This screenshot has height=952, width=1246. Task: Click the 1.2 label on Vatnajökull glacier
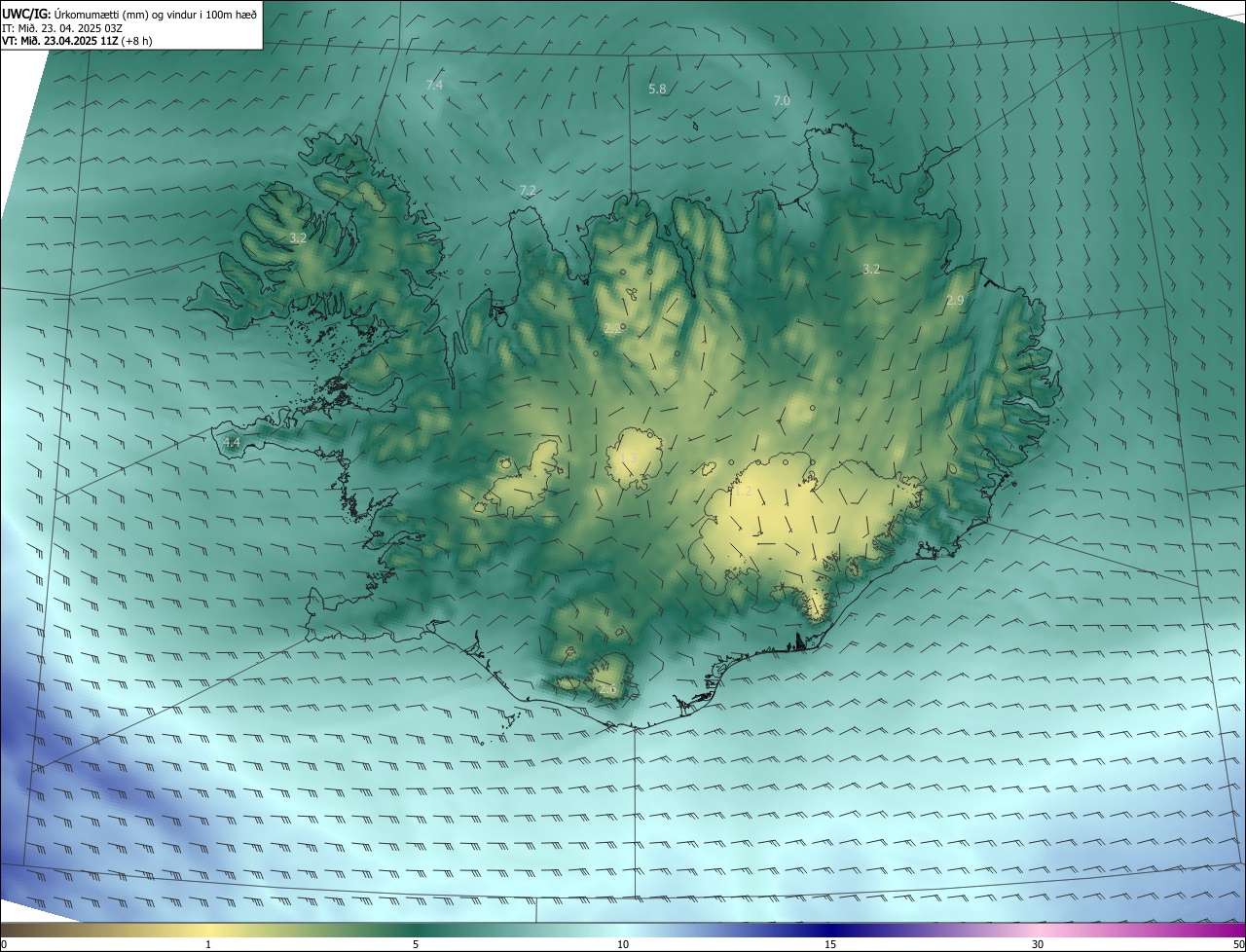[742, 493]
